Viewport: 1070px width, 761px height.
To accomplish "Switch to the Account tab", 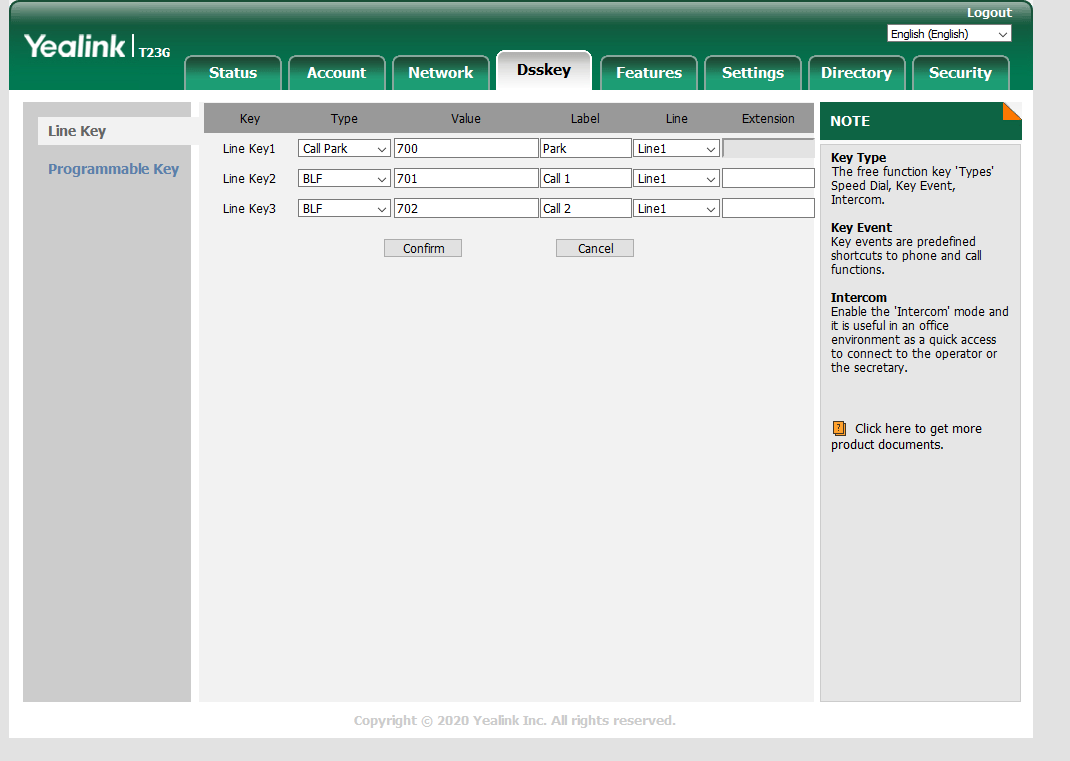I will (336, 73).
